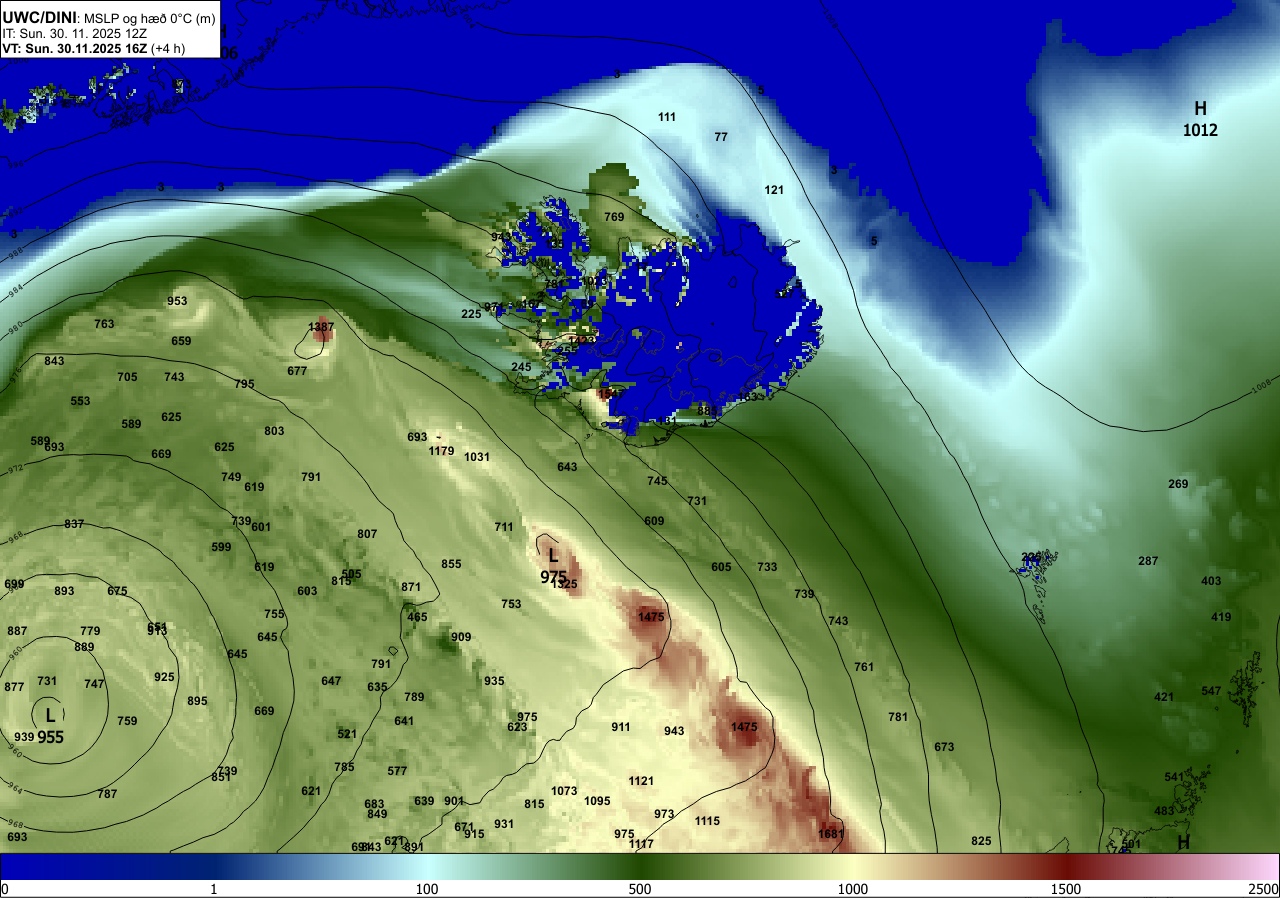Select the 'VT: Sun. 30.11.2025 16Z (+4 h)' line
Screen dimensions: 1280x898
[94, 48]
